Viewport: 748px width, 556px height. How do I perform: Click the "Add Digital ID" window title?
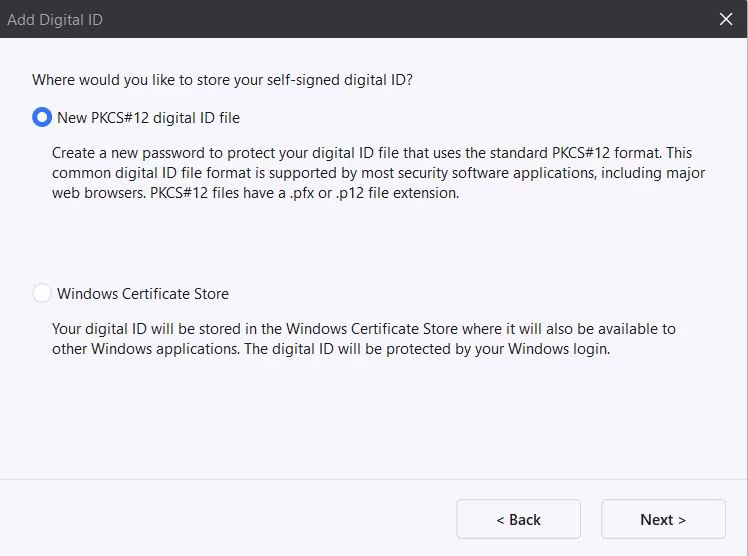55,19
